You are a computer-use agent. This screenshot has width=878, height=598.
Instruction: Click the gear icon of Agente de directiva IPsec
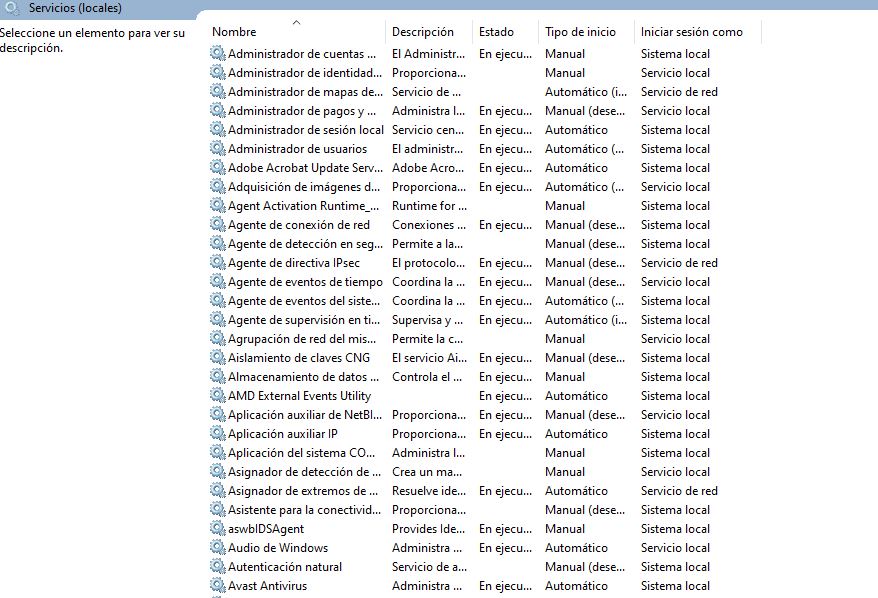217,263
